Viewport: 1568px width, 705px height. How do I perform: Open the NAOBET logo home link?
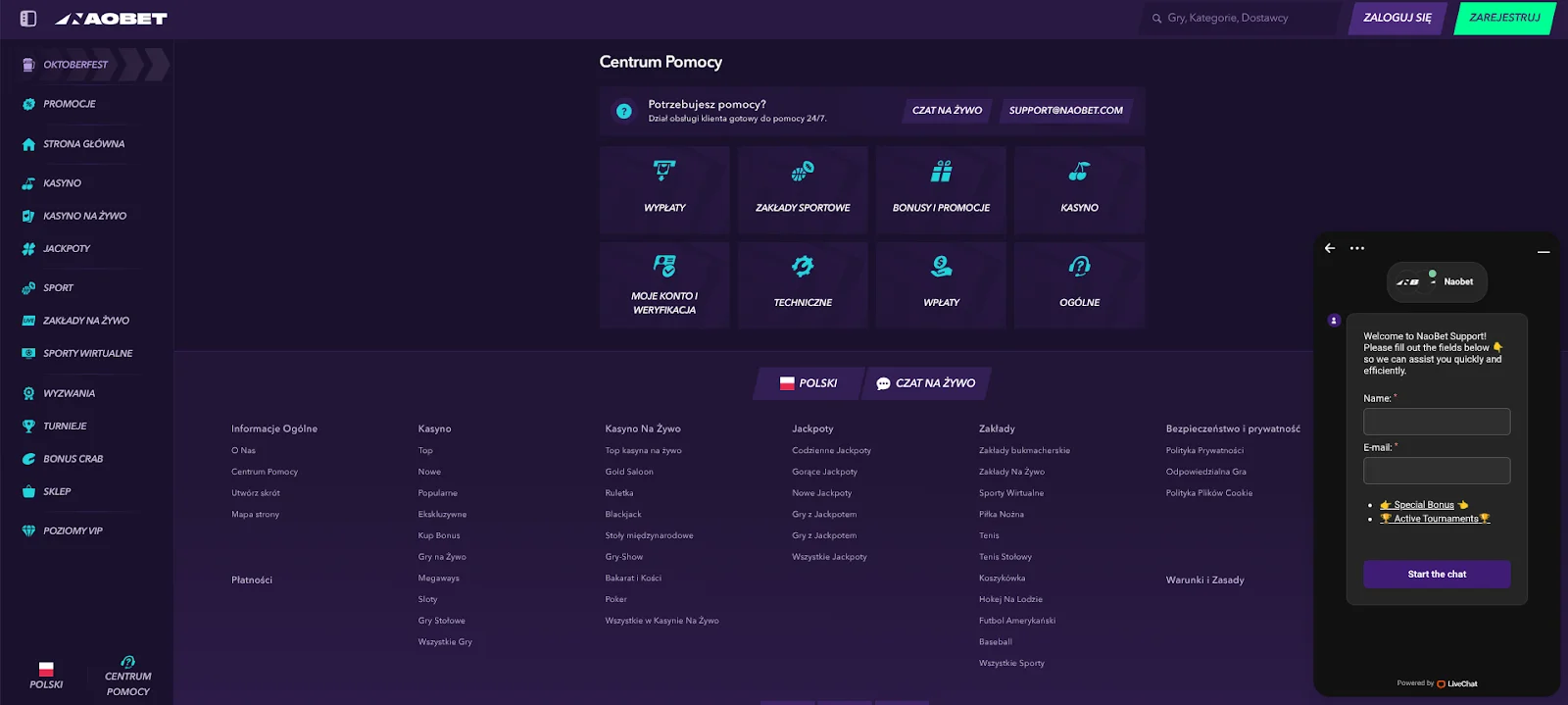(111, 19)
